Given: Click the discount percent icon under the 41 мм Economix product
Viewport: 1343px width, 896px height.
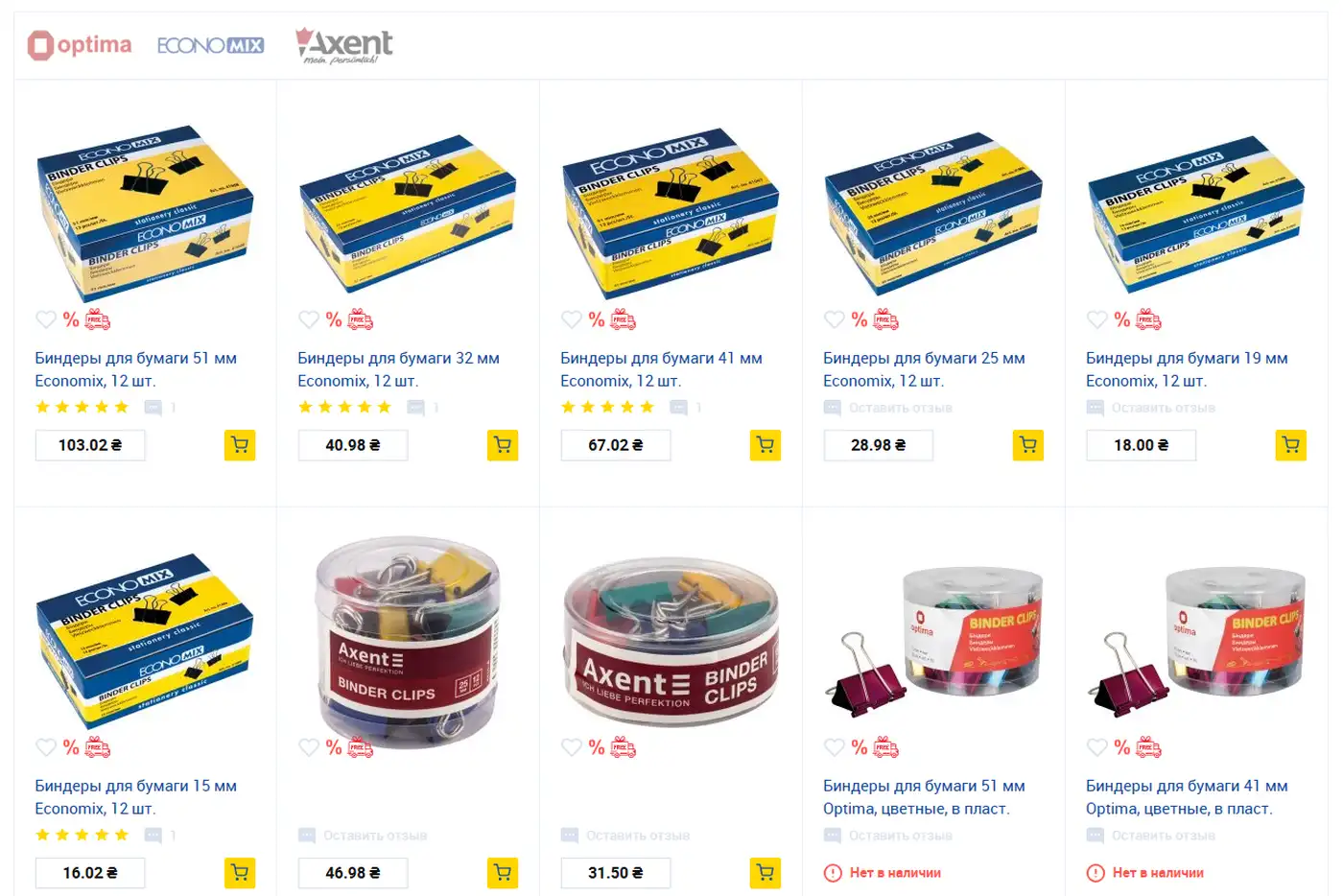Looking at the screenshot, I should (597, 319).
